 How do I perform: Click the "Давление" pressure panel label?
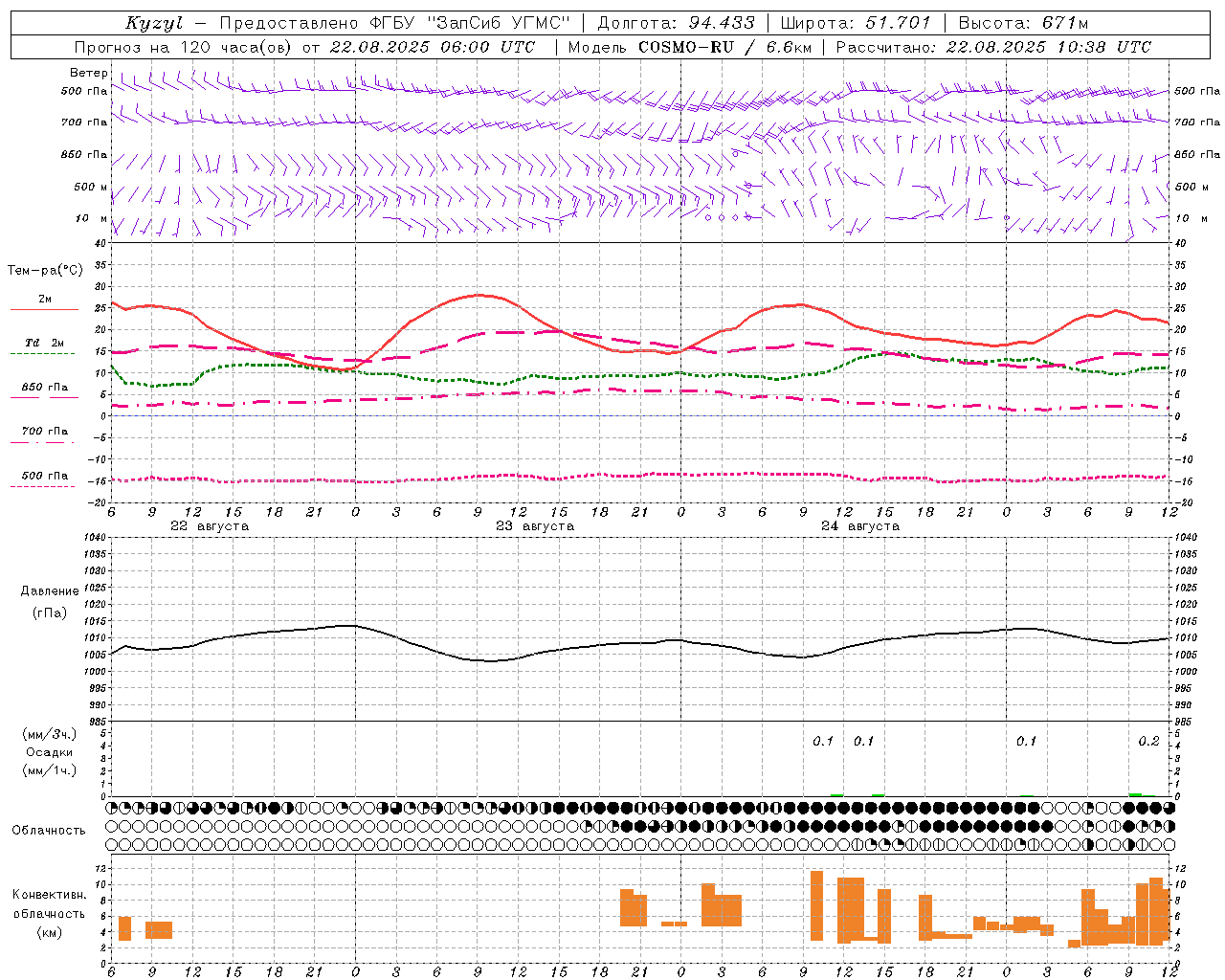coord(49,591)
